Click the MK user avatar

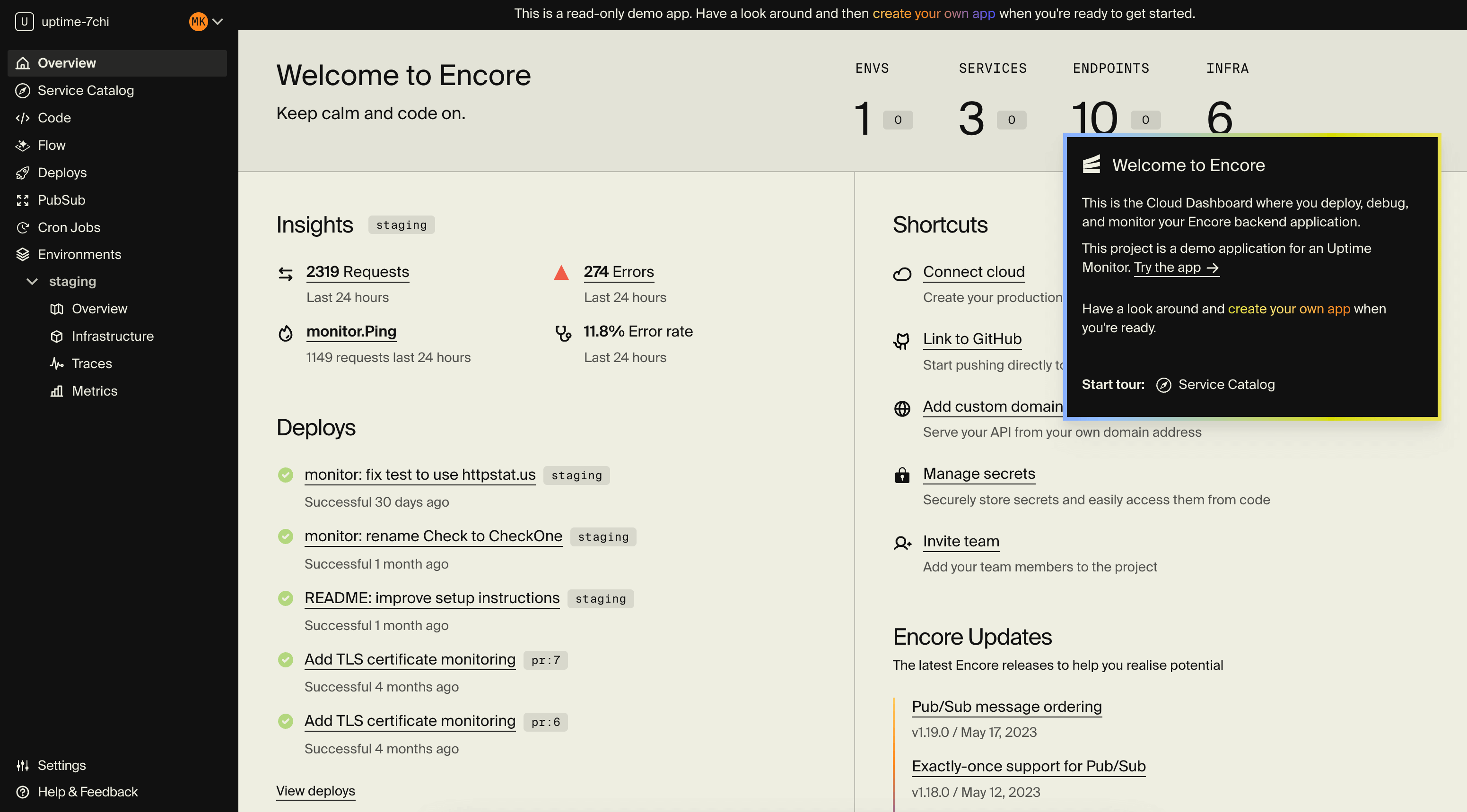tap(198, 22)
